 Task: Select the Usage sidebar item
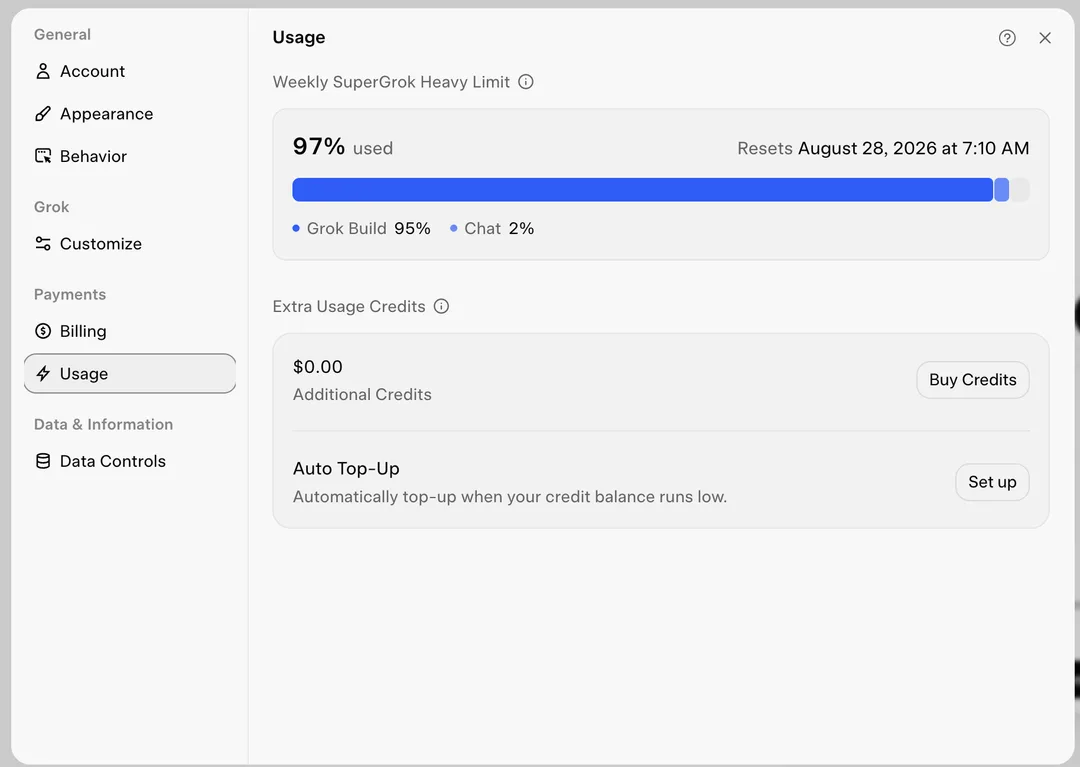[129, 374]
